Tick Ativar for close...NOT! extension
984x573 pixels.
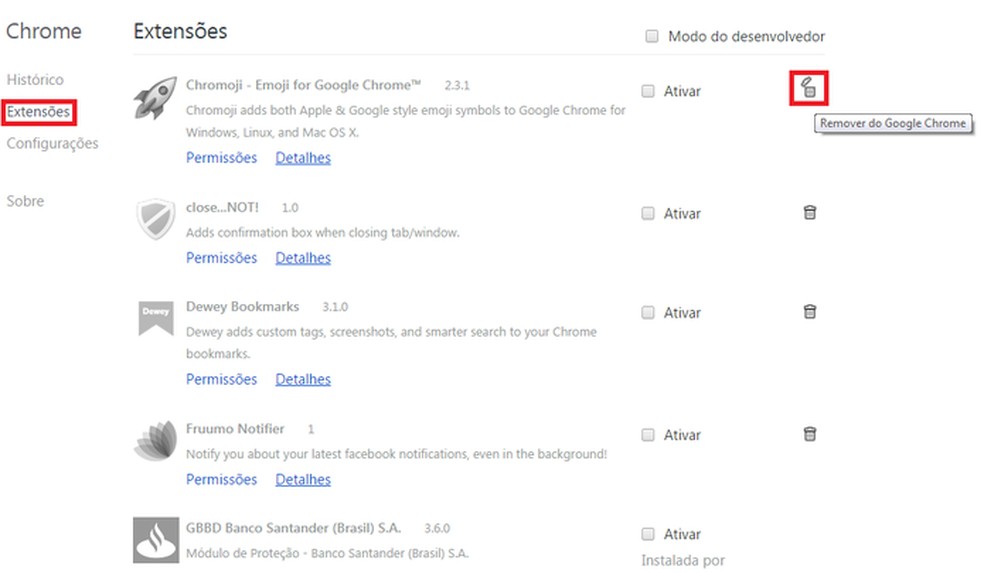point(648,213)
